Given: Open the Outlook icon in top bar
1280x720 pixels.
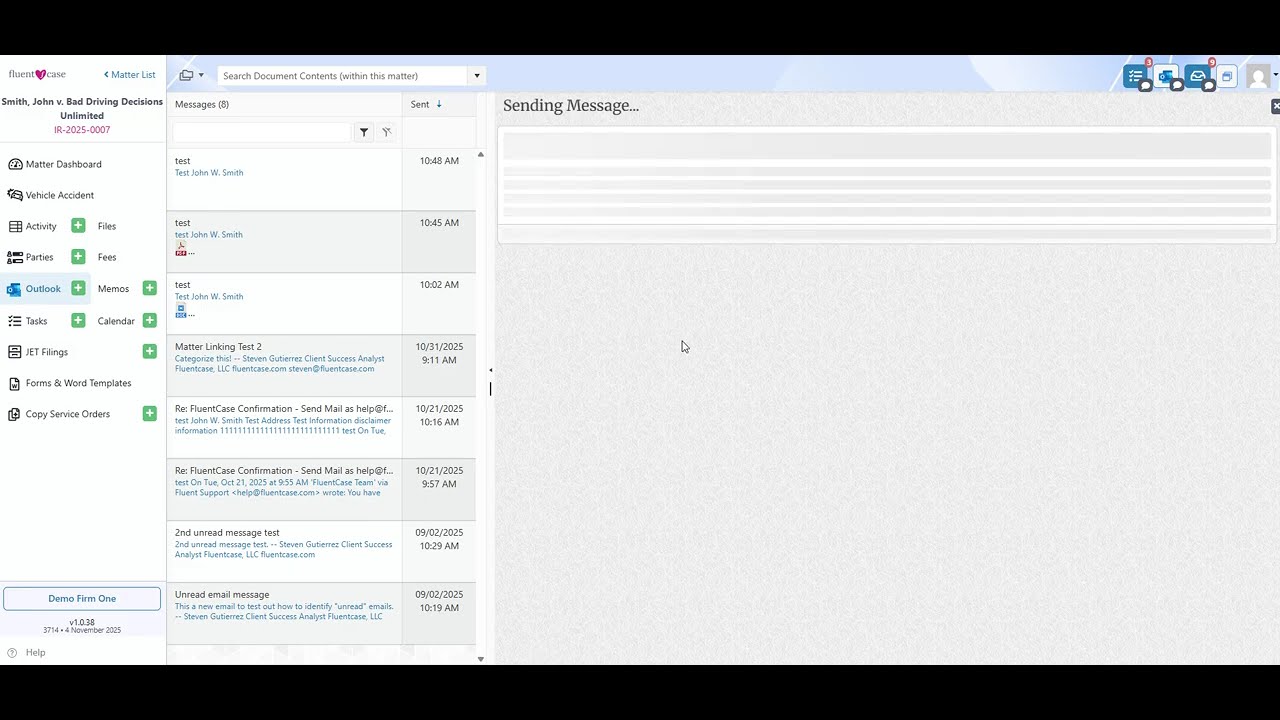Looking at the screenshot, I should point(1167,76).
